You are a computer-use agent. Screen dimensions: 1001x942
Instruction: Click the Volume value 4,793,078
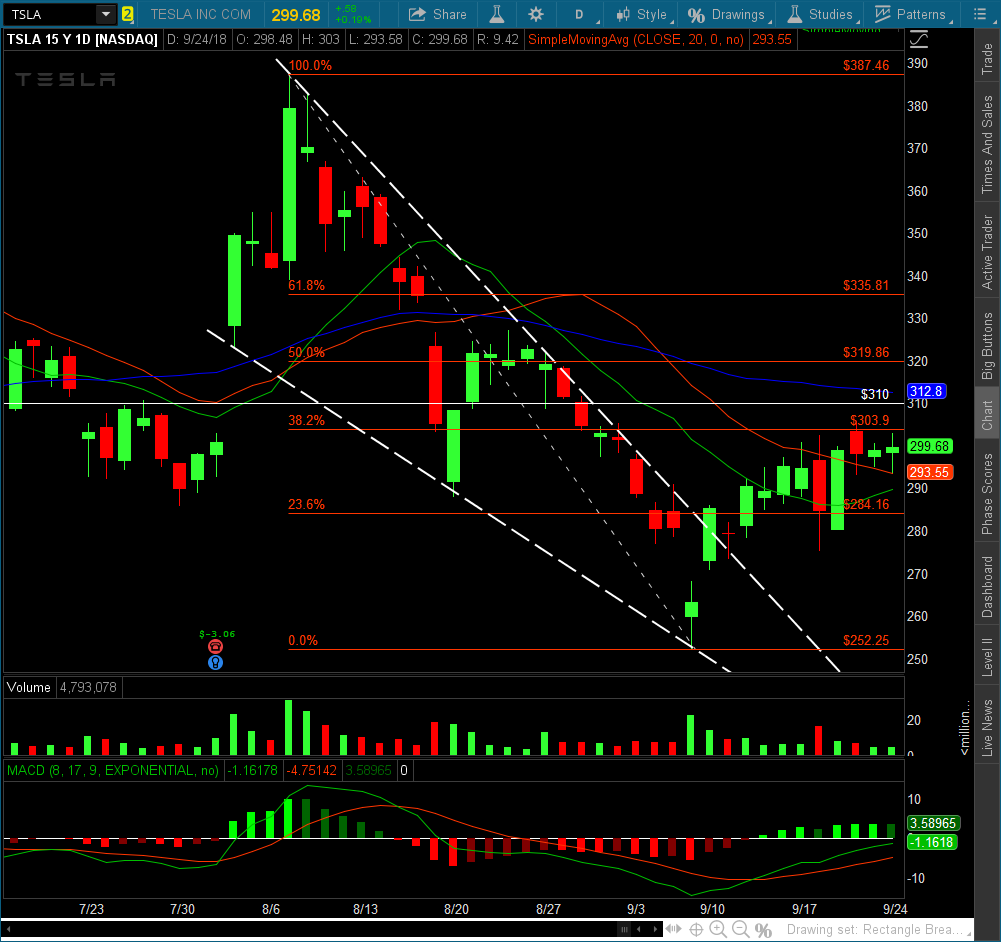click(89, 687)
